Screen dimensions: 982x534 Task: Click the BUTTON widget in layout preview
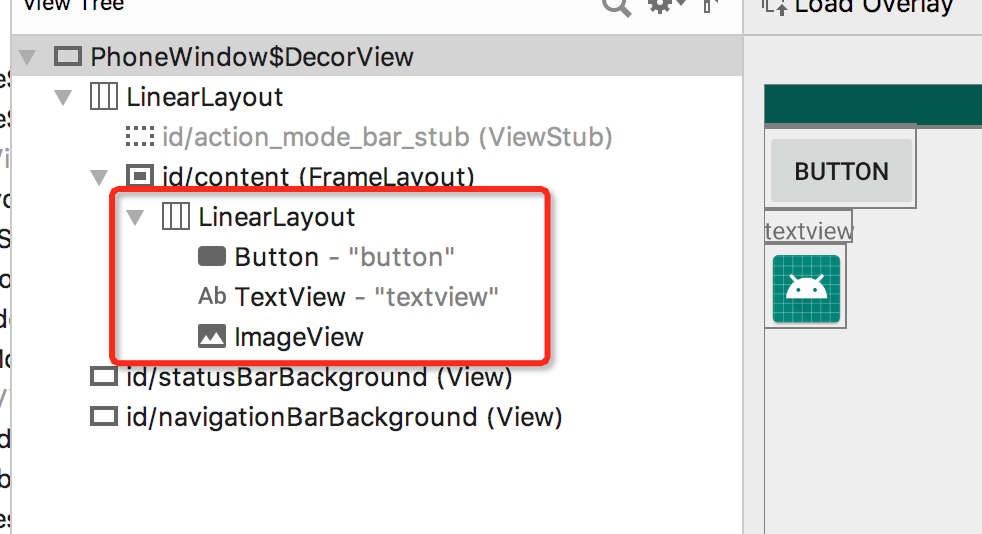click(x=841, y=170)
